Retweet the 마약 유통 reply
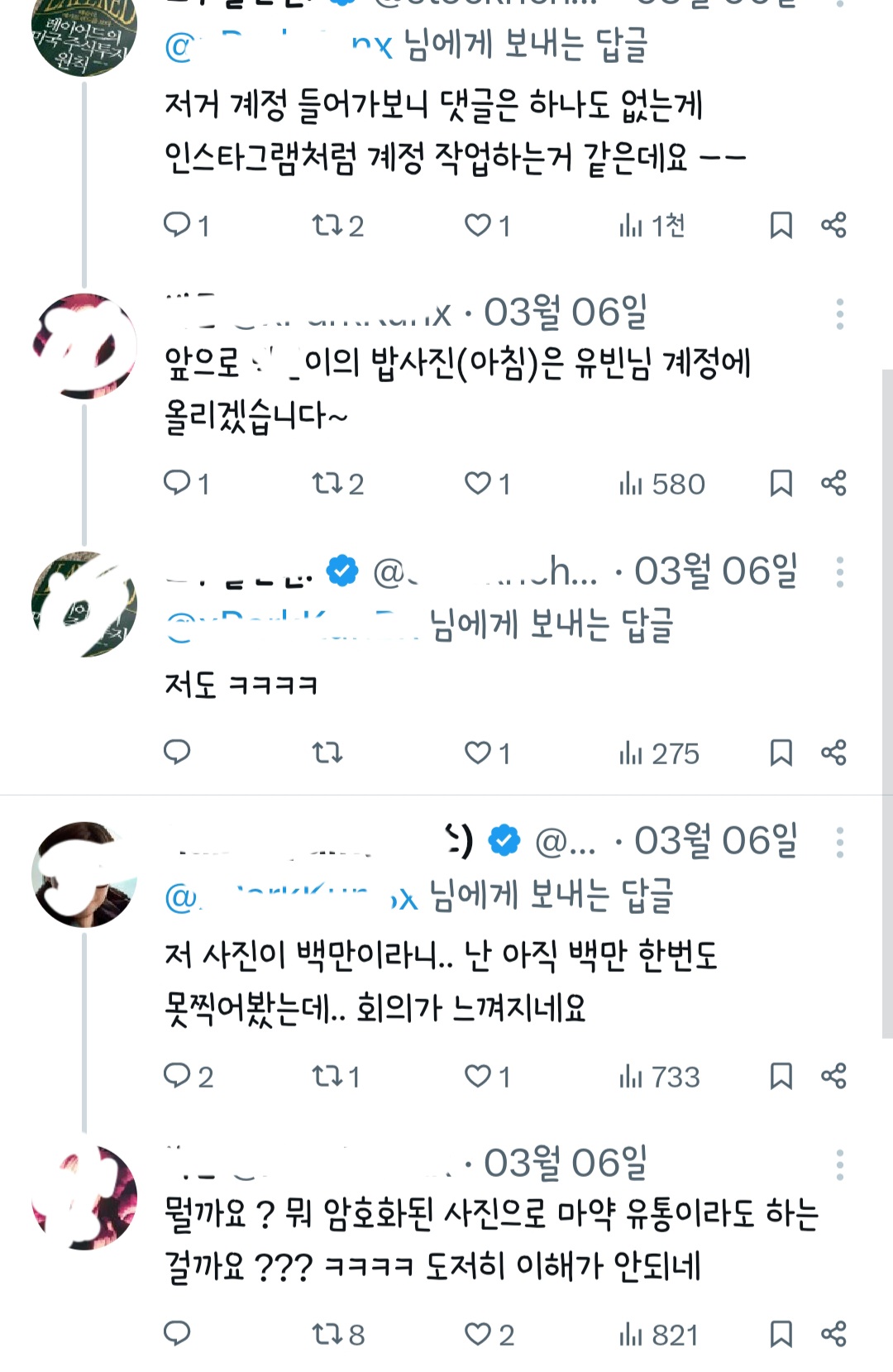893x1372 pixels. point(327,1334)
